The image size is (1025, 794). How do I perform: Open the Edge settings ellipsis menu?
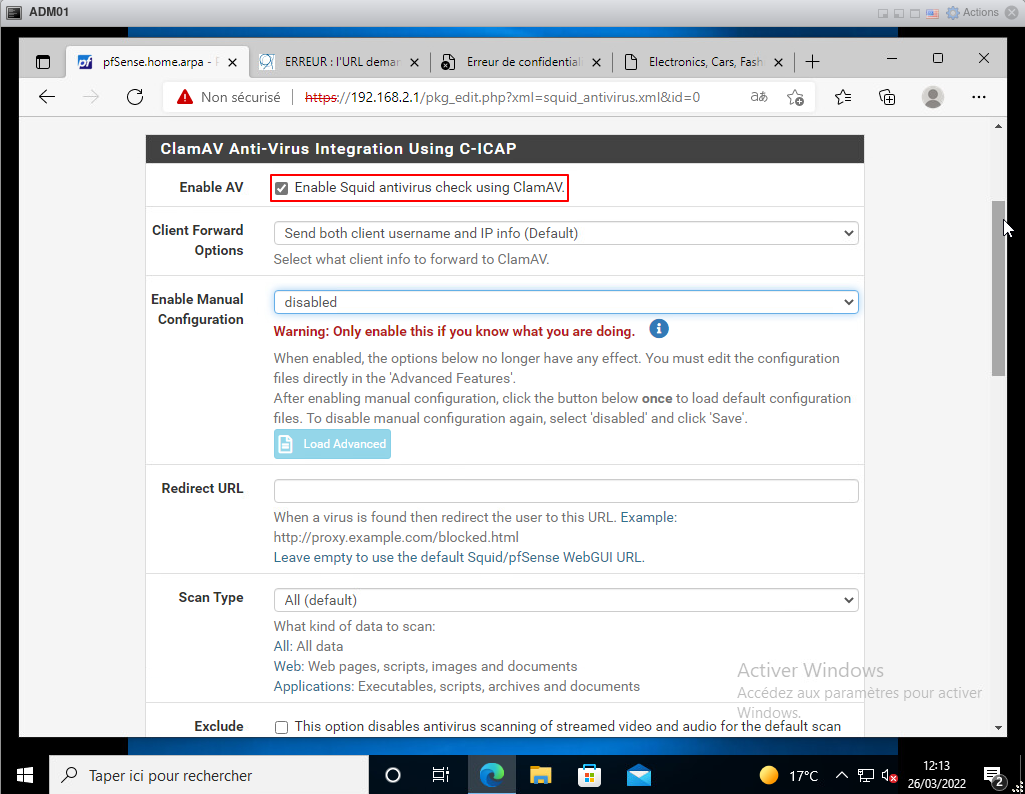pyautogui.click(x=979, y=97)
